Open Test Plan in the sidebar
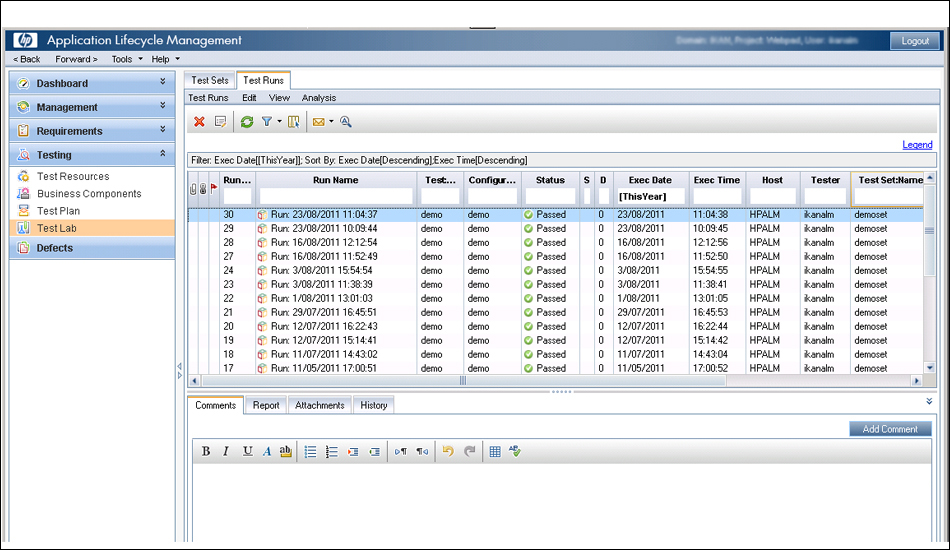Viewport: 950px width, 550px height. pyautogui.click(x=58, y=211)
